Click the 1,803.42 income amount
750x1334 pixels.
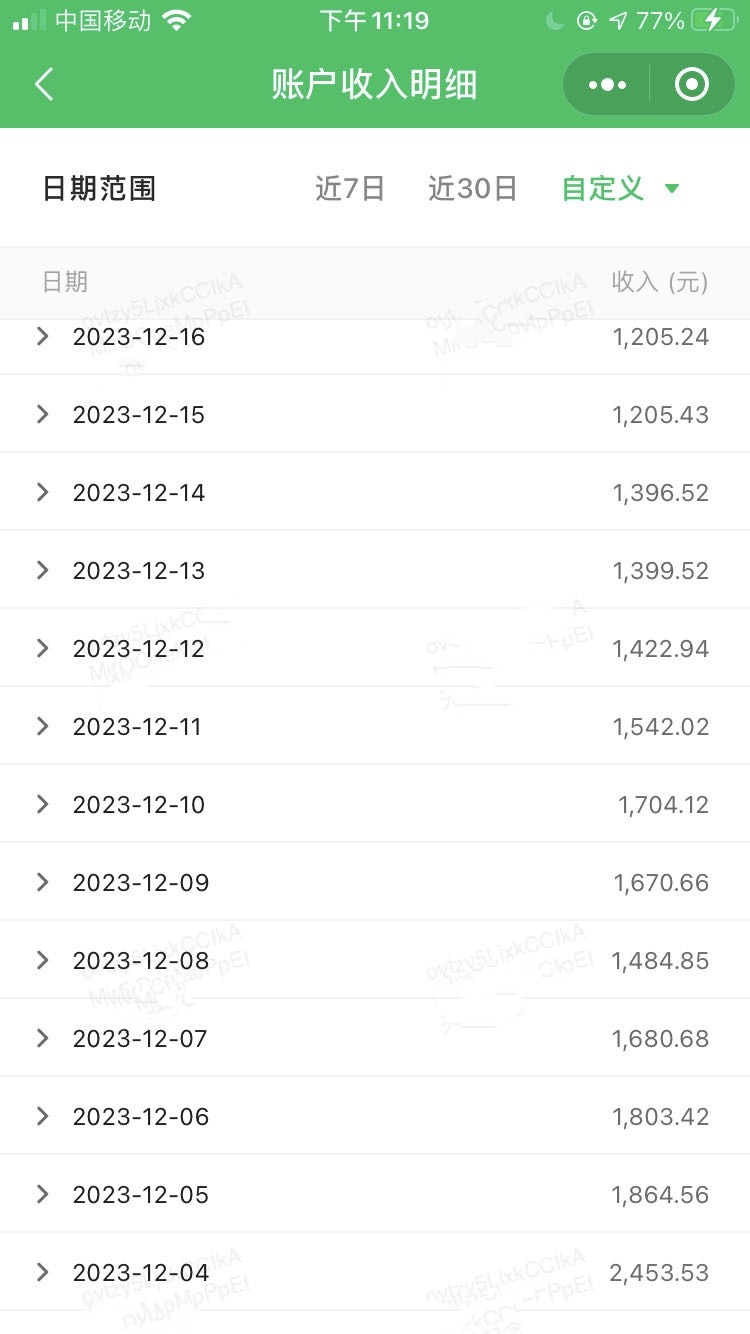click(661, 1117)
